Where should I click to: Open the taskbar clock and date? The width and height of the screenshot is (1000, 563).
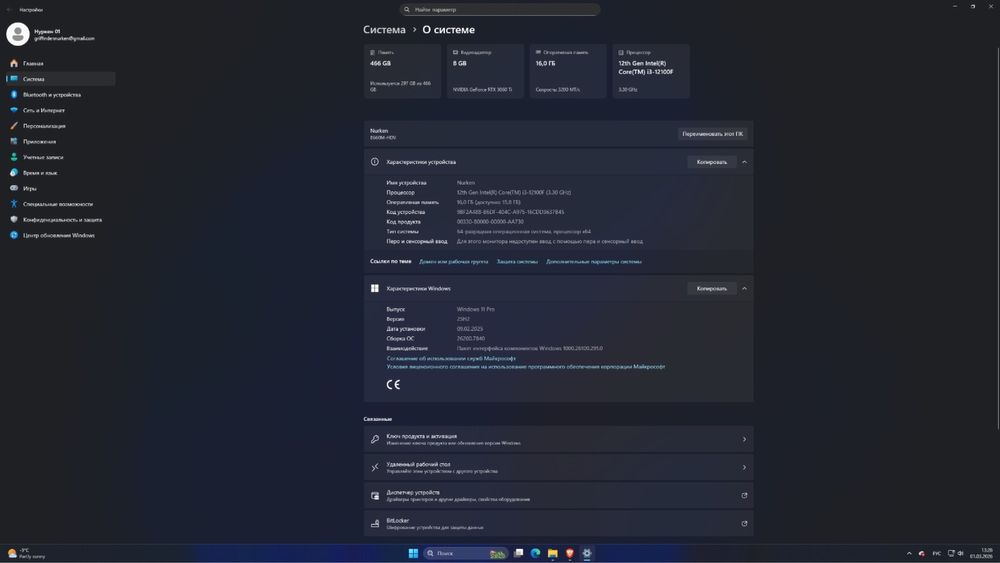pos(982,553)
